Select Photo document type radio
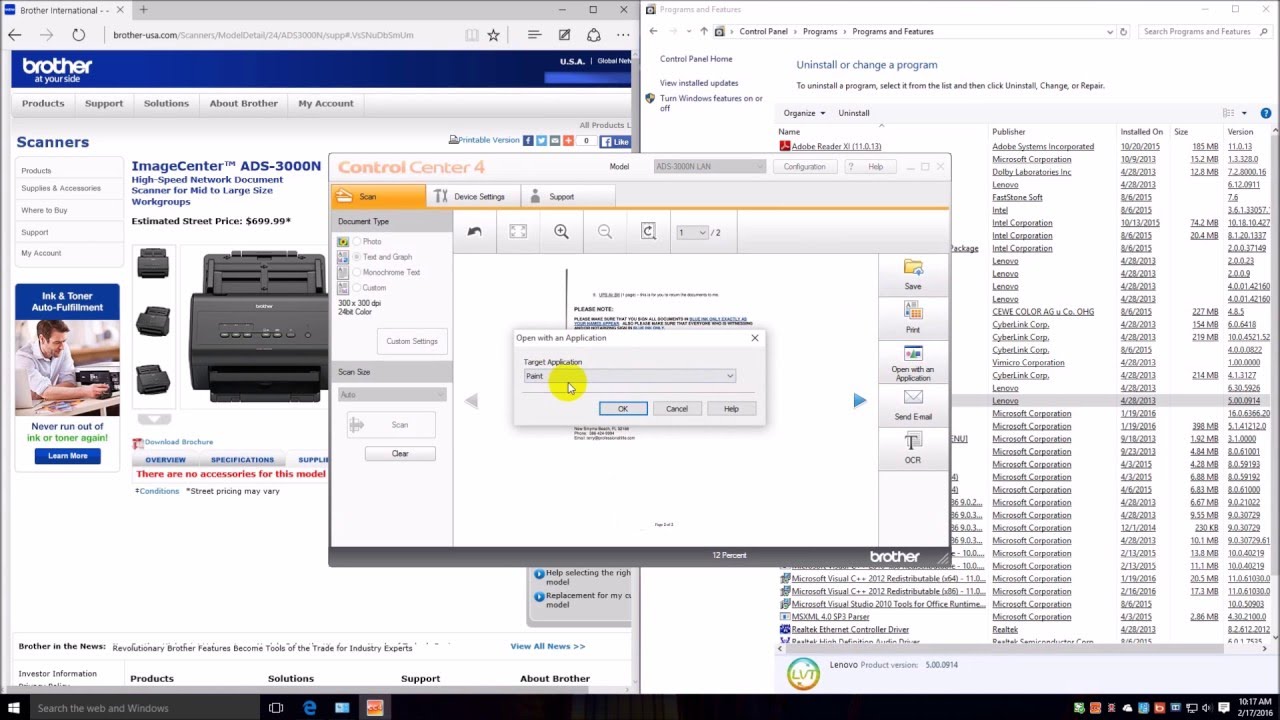 tap(357, 242)
